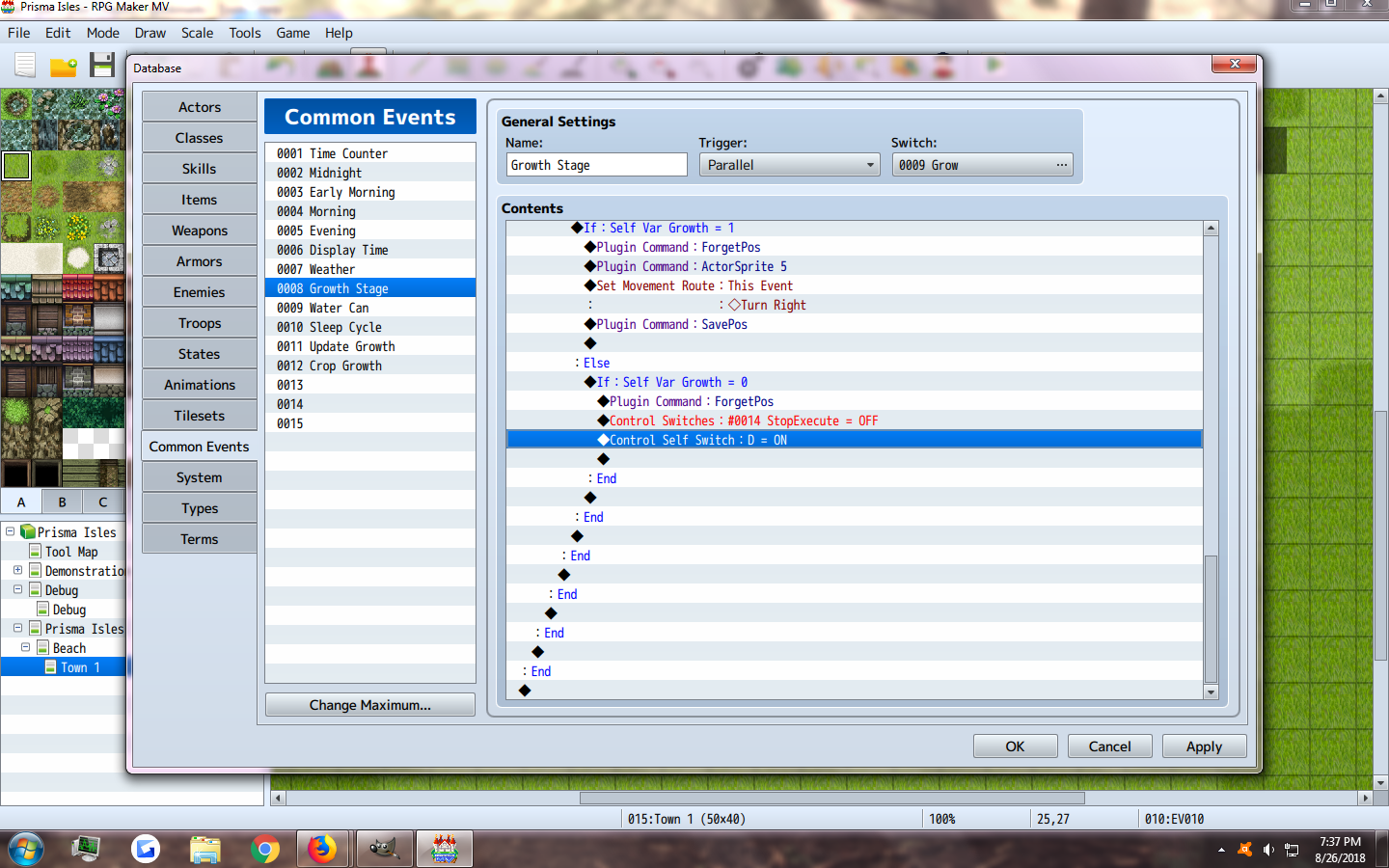This screenshot has height=868, width=1389.
Task: Click the Windows Start button
Action: click(x=26, y=850)
